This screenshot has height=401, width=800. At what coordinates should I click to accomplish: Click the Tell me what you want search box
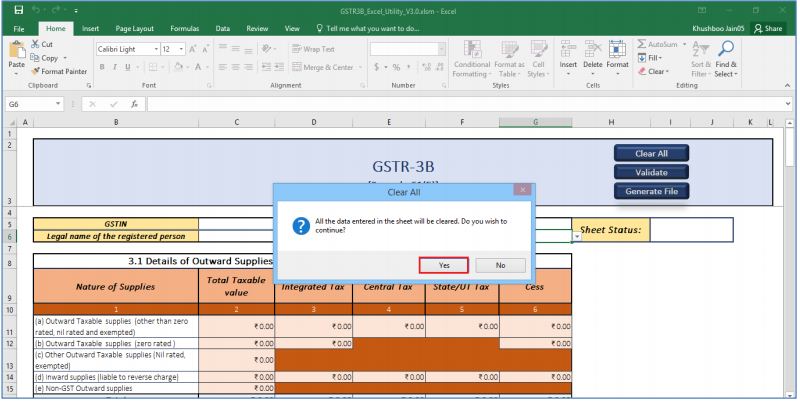pyautogui.click(x=368, y=29)
